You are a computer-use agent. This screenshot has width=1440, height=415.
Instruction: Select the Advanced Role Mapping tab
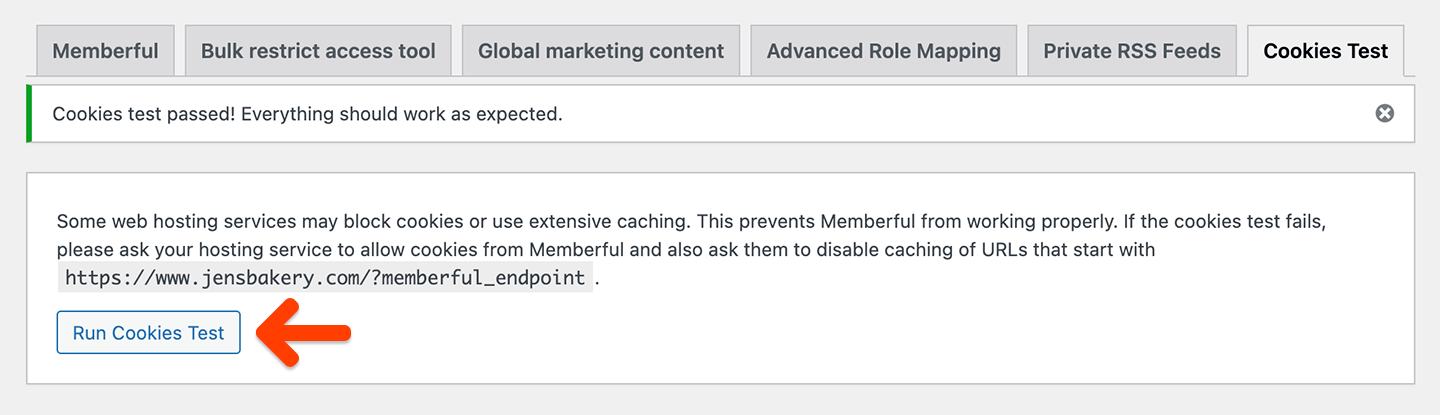[x=883, y=51]
